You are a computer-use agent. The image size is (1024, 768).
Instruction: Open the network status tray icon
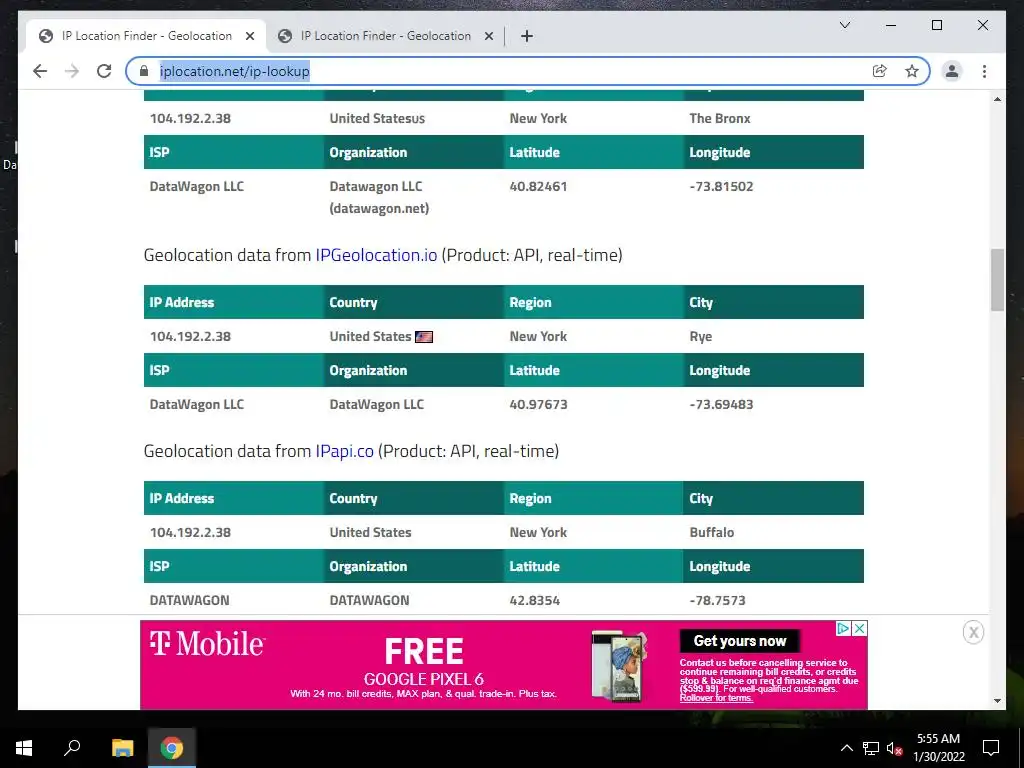pos(871,748)
